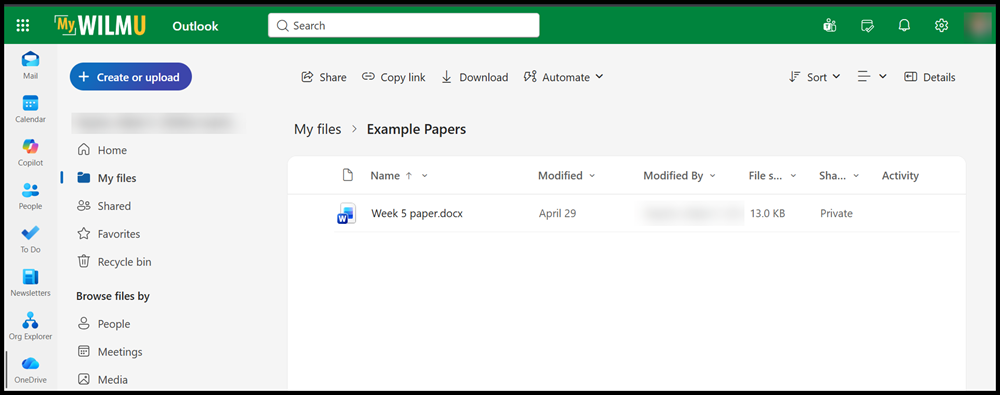Click the 13.0 KB file size

pos(767,214)
